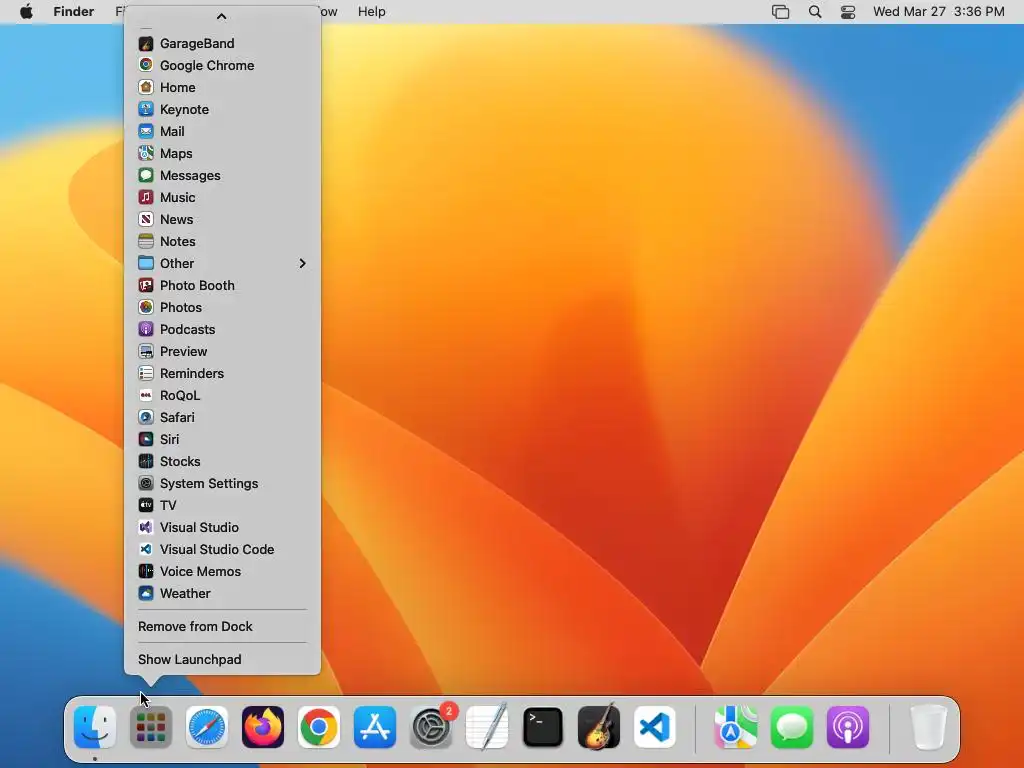Screen dimensions: 1024x768
Task: Open the Help menu
Action: [x=372, y=12]
